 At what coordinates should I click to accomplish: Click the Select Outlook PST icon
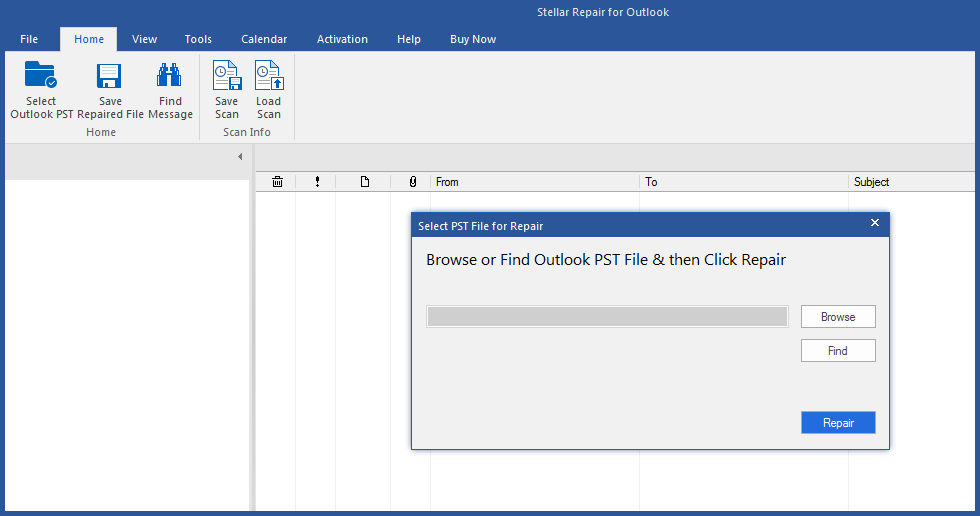[41, 75]
